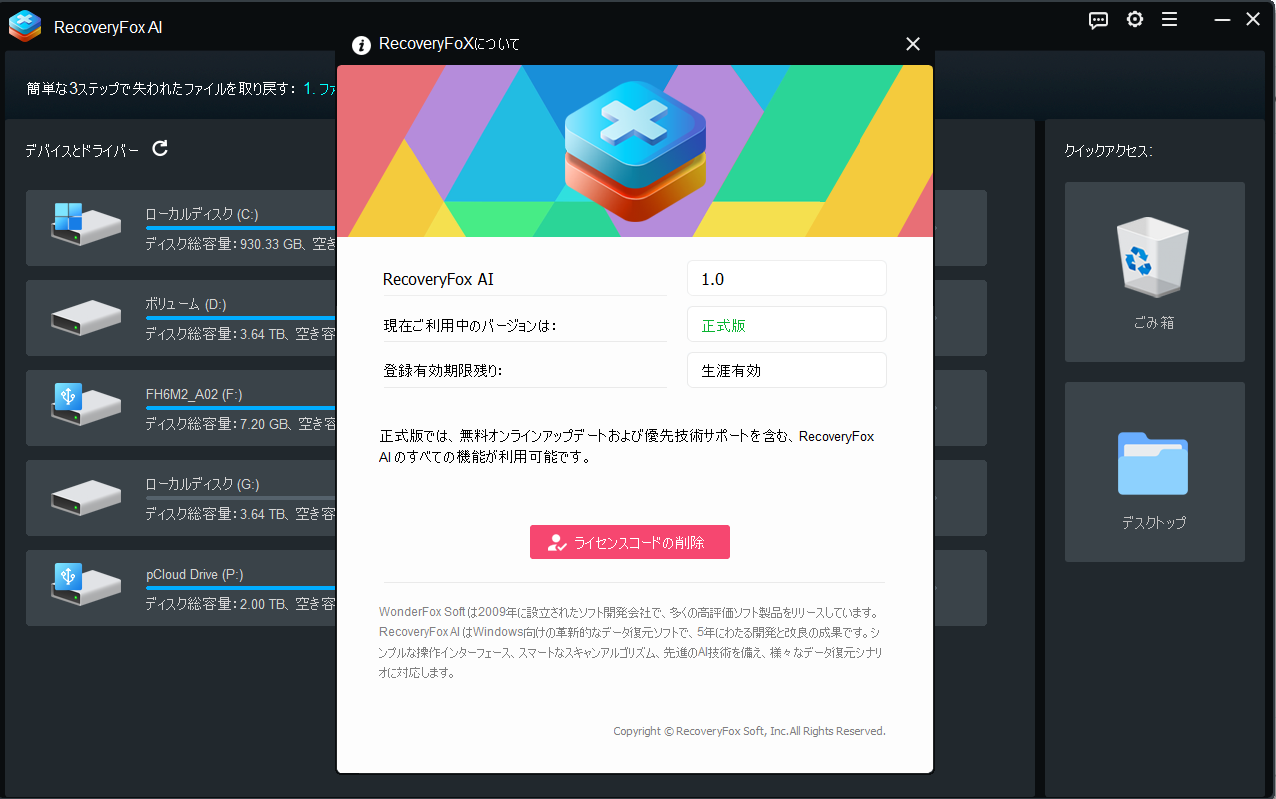The image size is (1276, 799).
Task: Click the デスクトップ label
Action: (1153, 523)
